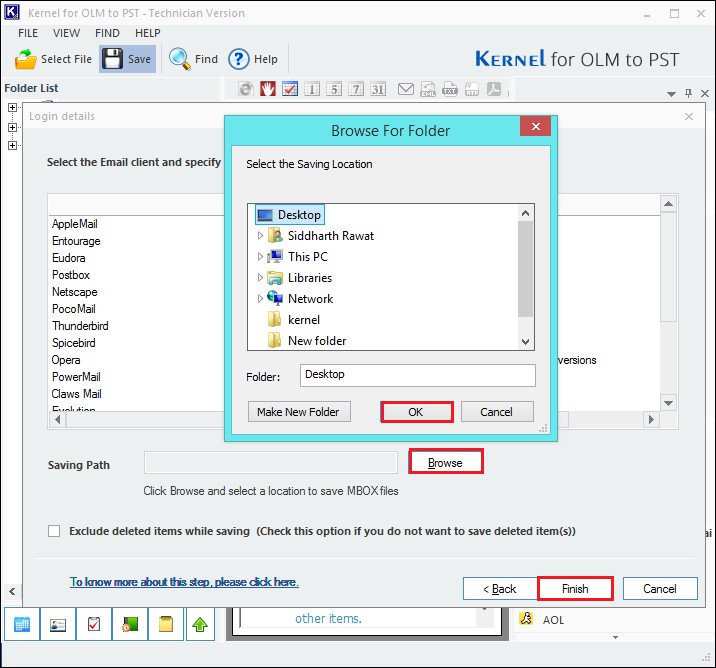716x668 pixels.
Task: Click the pin icon of the right panel
Action: point(689,93)
